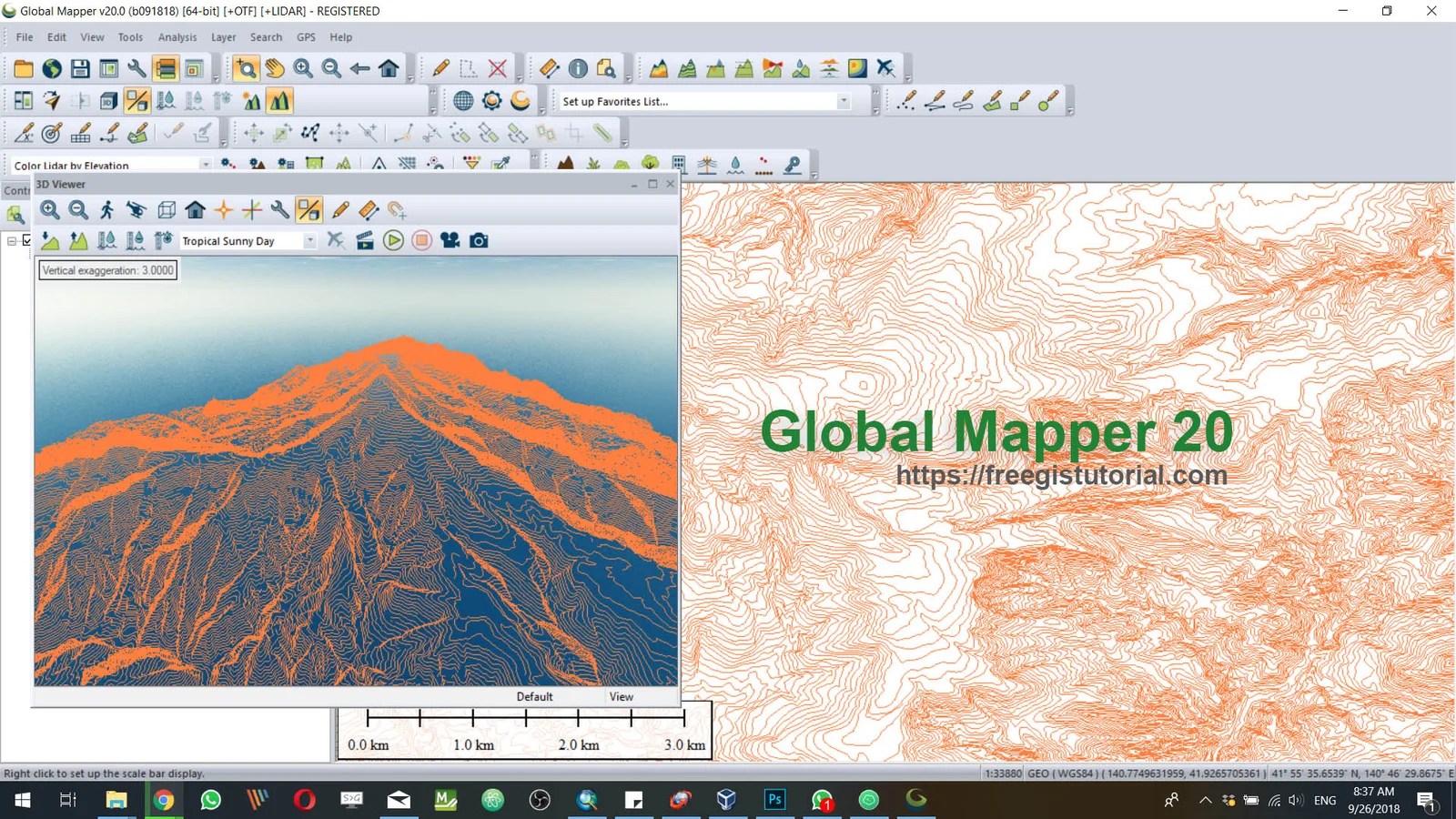Open the Layer menu
The image size is (1456, 819).
click(224, 37)
